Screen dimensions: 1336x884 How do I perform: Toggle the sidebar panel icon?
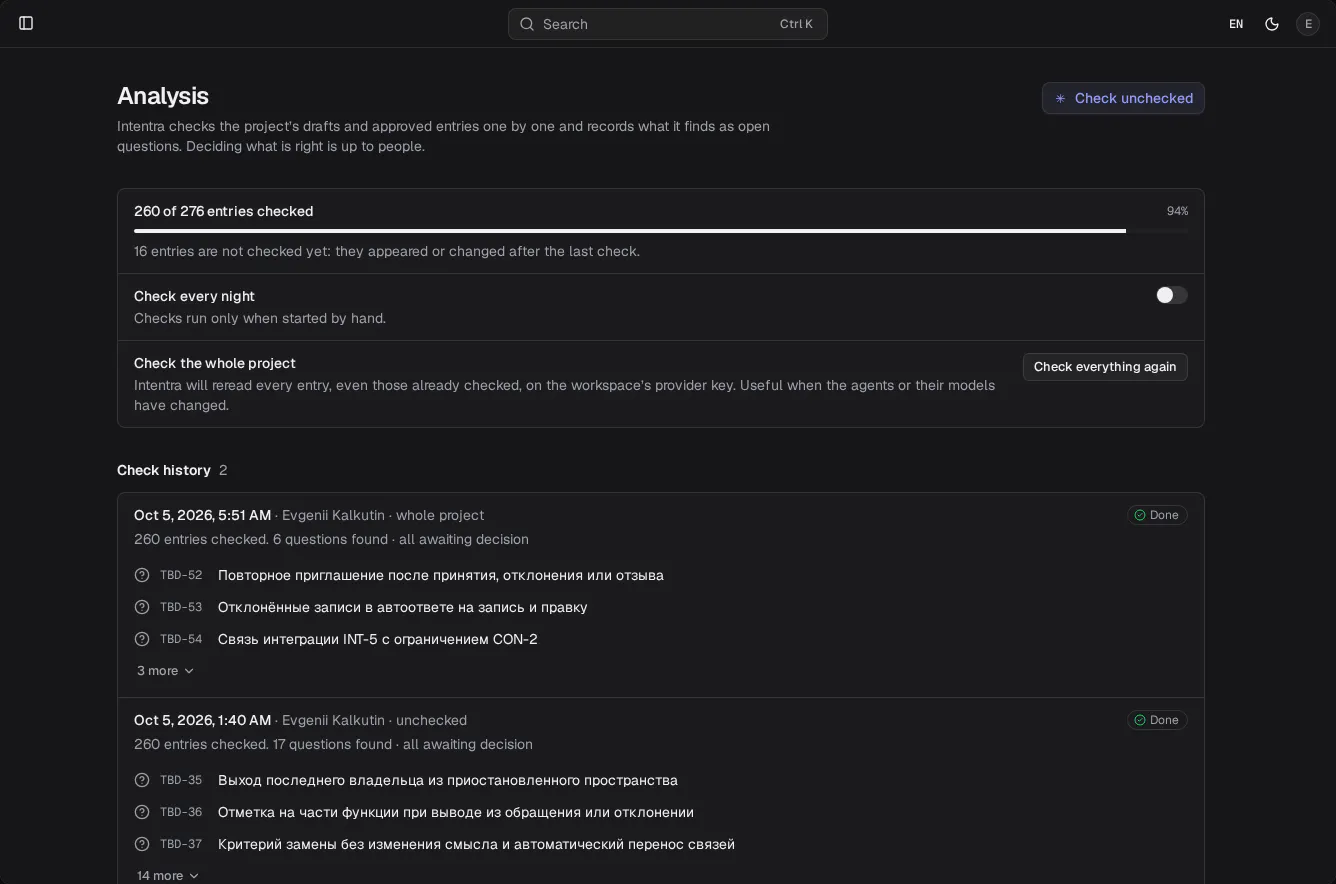coord(26,23)
